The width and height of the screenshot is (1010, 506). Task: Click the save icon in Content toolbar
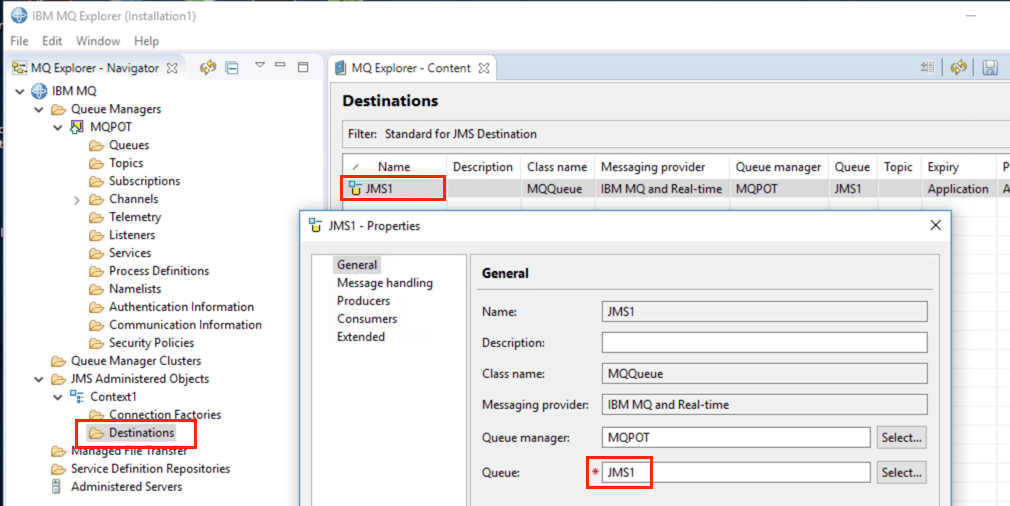pyautogui.click(x=990, y=67)
